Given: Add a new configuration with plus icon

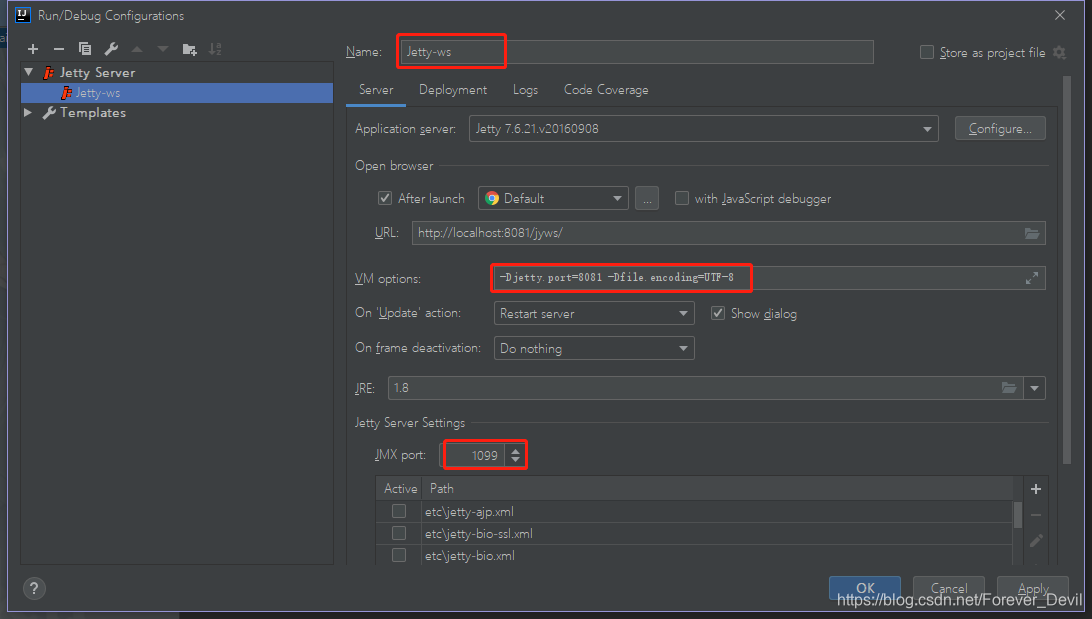Looking at the screenshot, I should pos(33,49).
